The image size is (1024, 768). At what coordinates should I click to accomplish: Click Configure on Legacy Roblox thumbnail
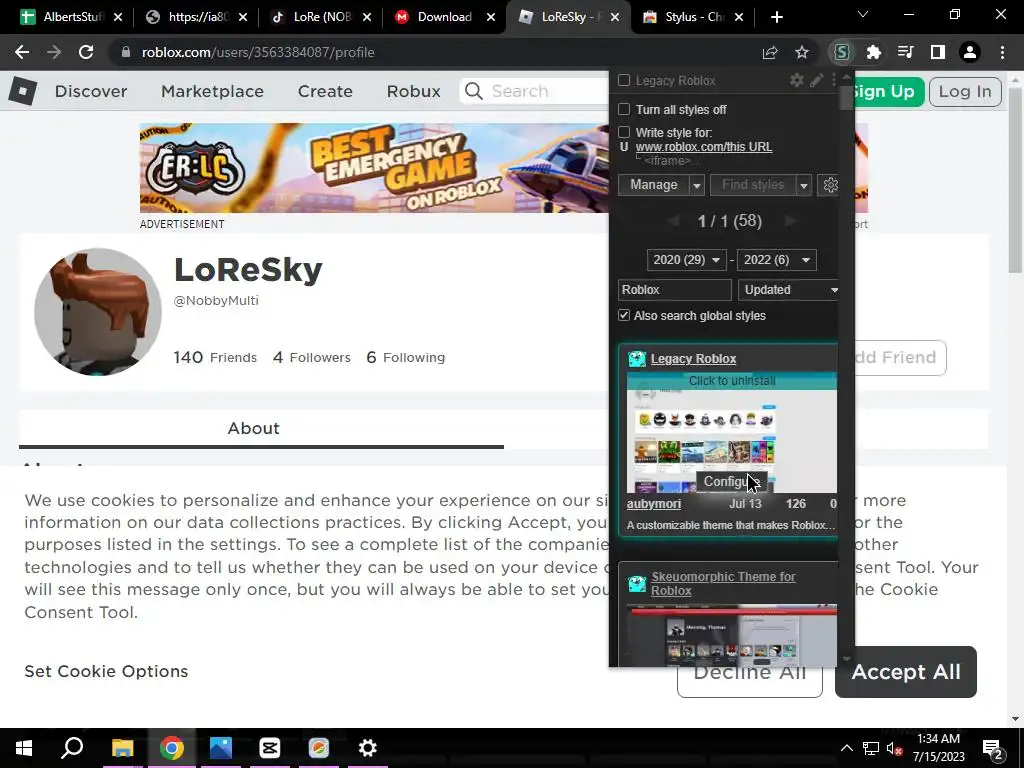coord(731,481)
